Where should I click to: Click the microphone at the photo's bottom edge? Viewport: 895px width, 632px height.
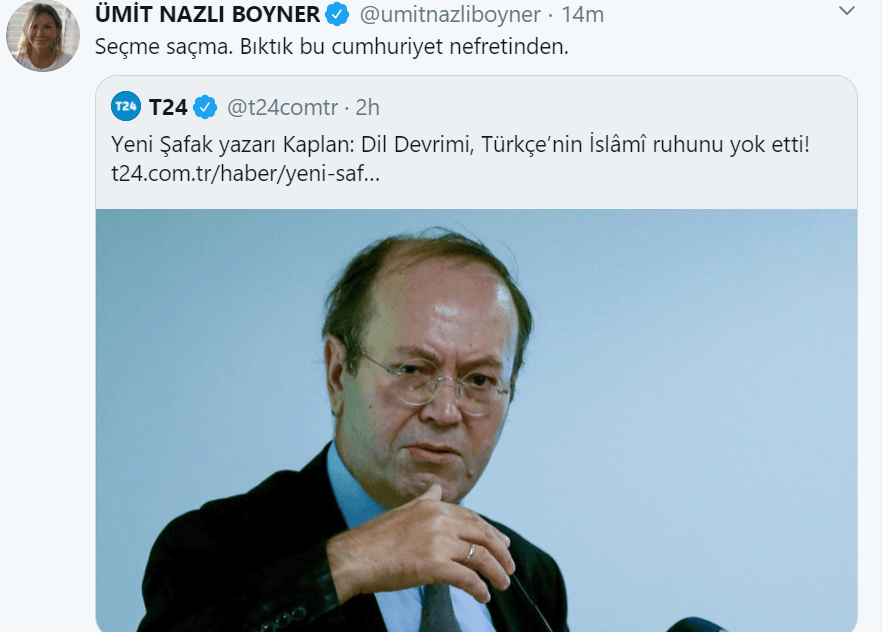pos(700,623)
